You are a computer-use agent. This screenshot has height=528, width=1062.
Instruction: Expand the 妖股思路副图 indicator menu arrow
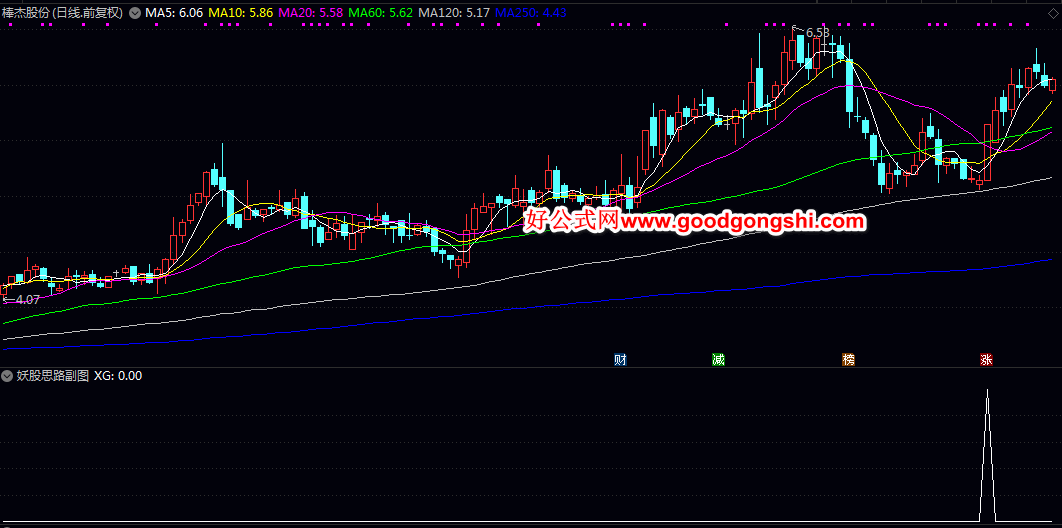pos(8,376)
